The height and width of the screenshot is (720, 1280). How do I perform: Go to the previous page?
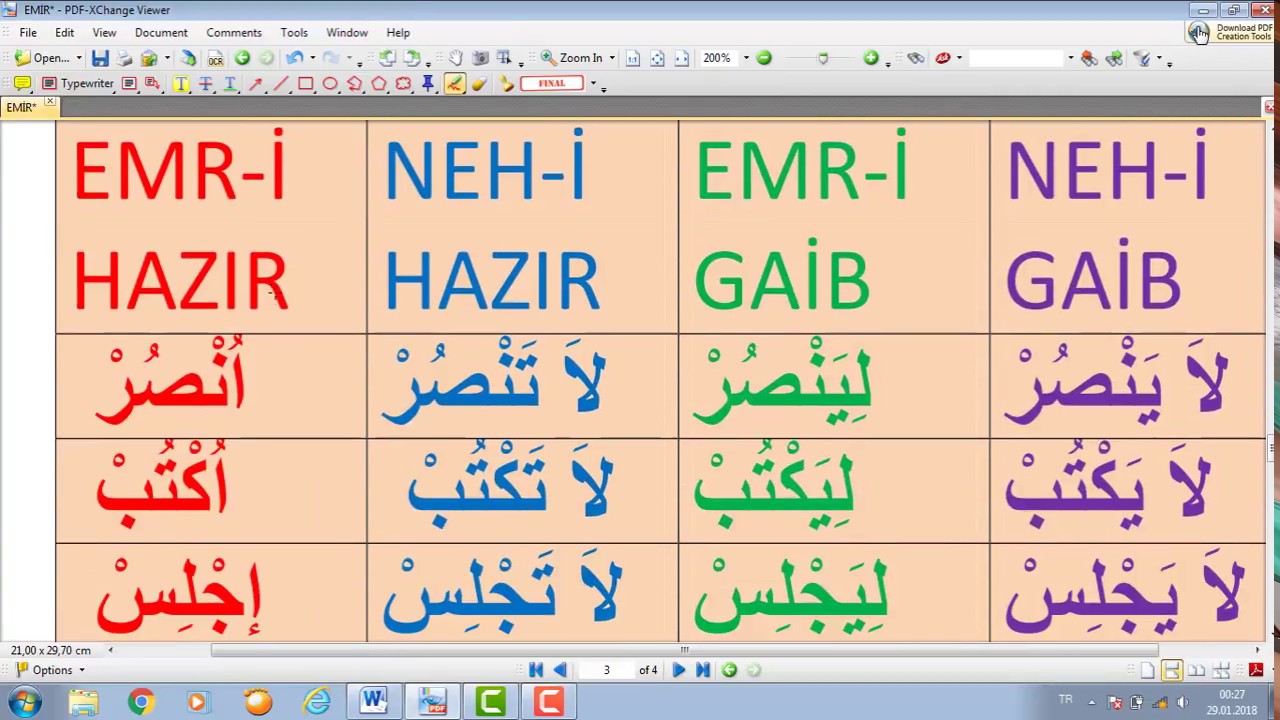(x=560, y=670)
